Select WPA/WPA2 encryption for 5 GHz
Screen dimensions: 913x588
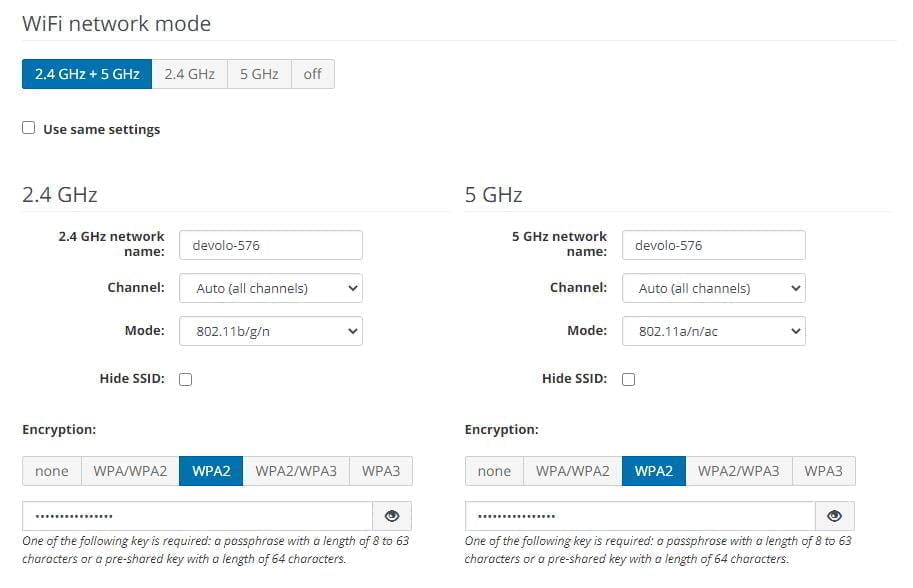(x=572, y=471)
